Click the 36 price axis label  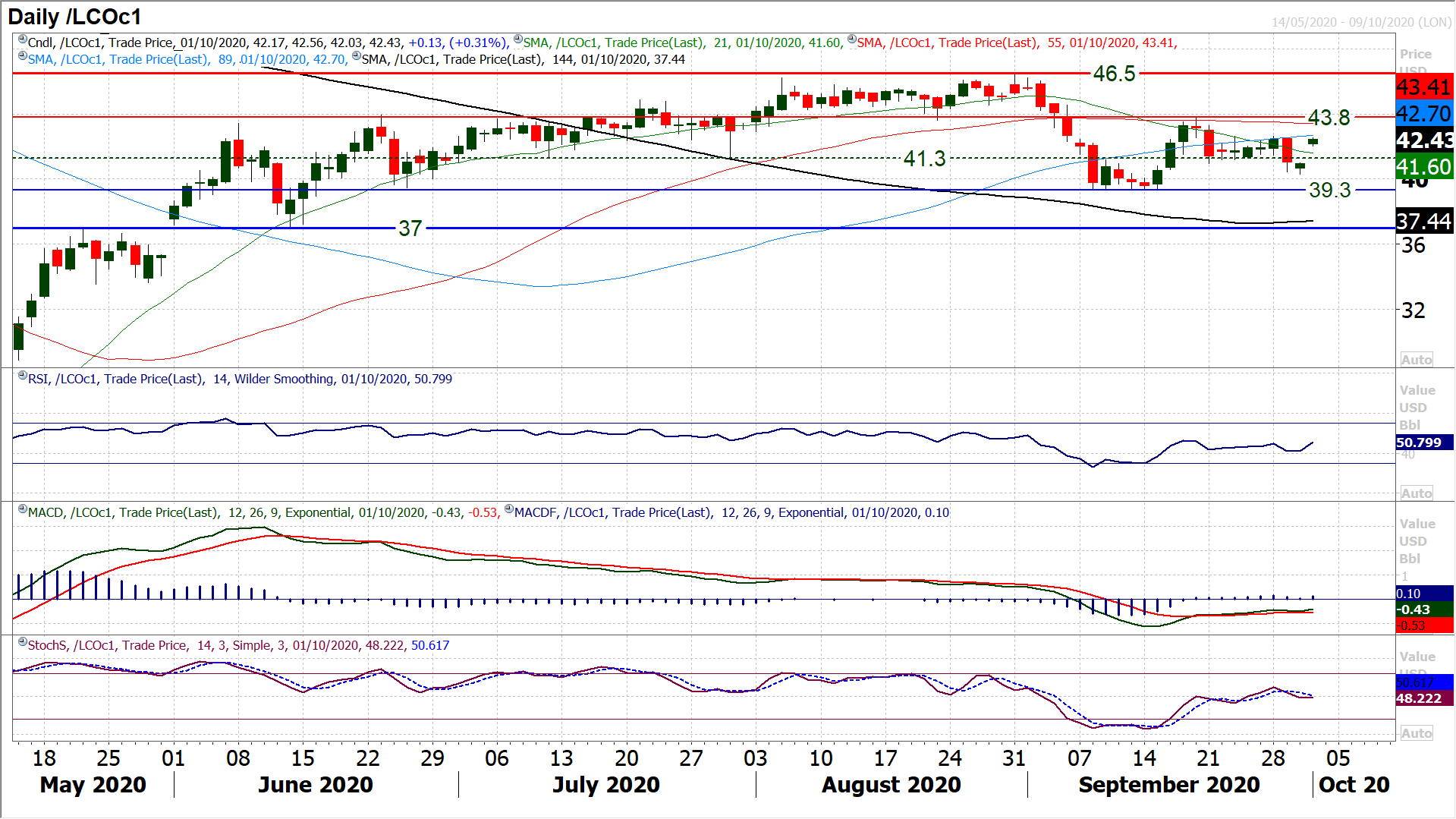[1413, 245]
